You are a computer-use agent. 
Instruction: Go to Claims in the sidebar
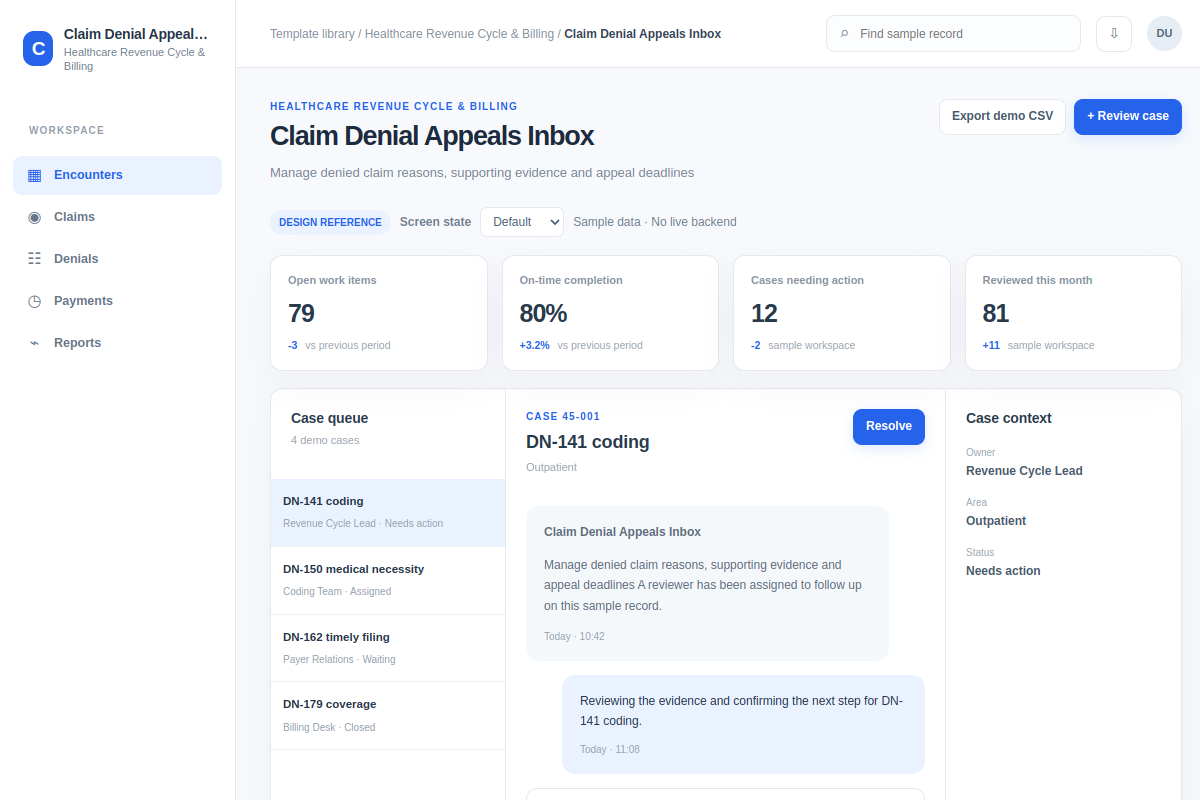[117, 217]
